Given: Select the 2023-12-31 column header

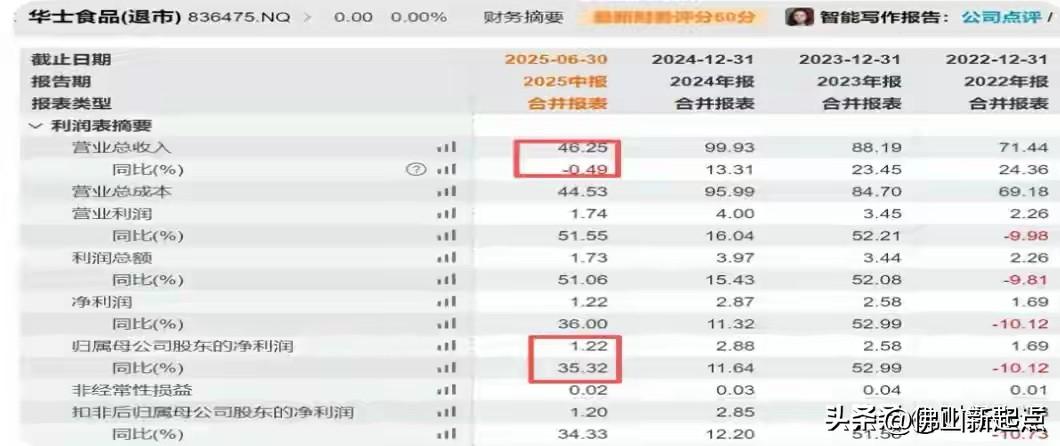Looking at the screenshot, I should click(850, 59).
